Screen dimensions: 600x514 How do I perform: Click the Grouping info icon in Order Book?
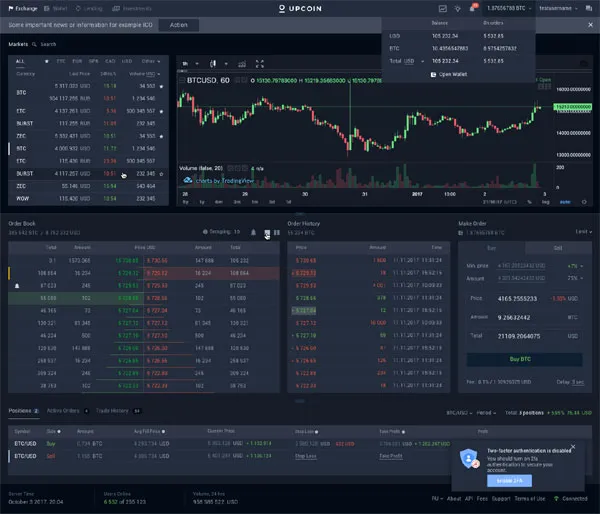(x=205, y=232)
